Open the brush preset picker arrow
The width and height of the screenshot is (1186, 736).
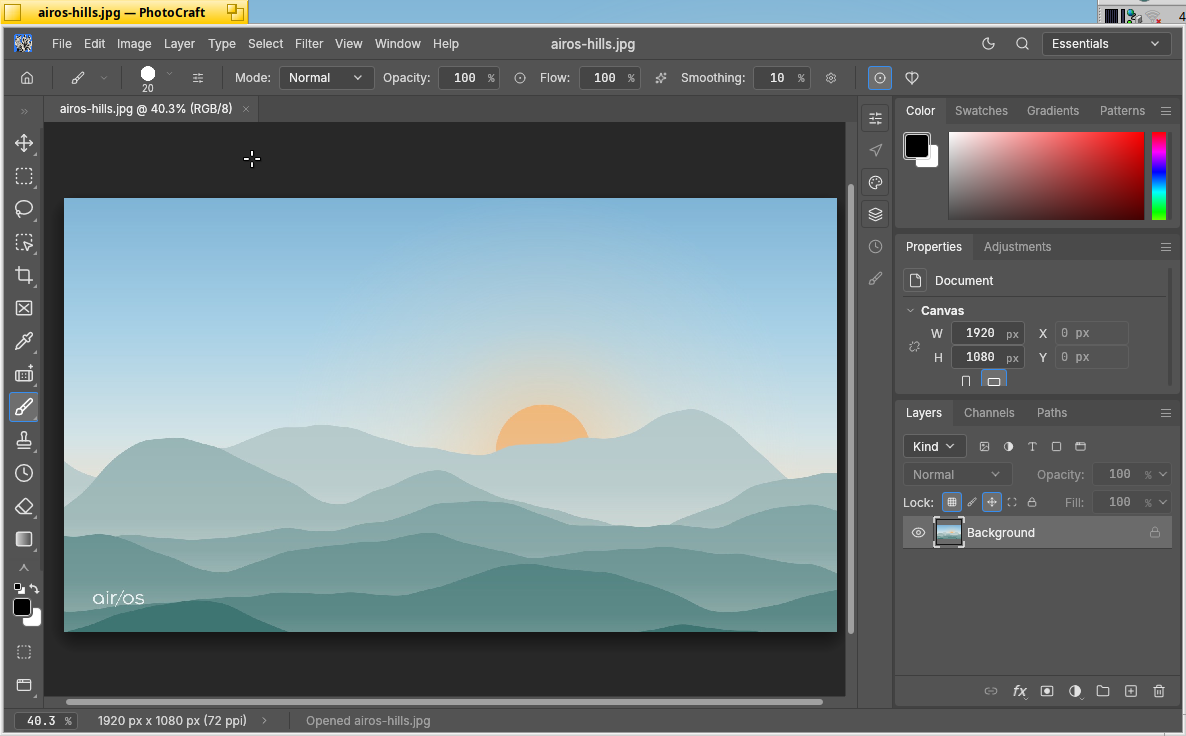(x=169, y=74)
